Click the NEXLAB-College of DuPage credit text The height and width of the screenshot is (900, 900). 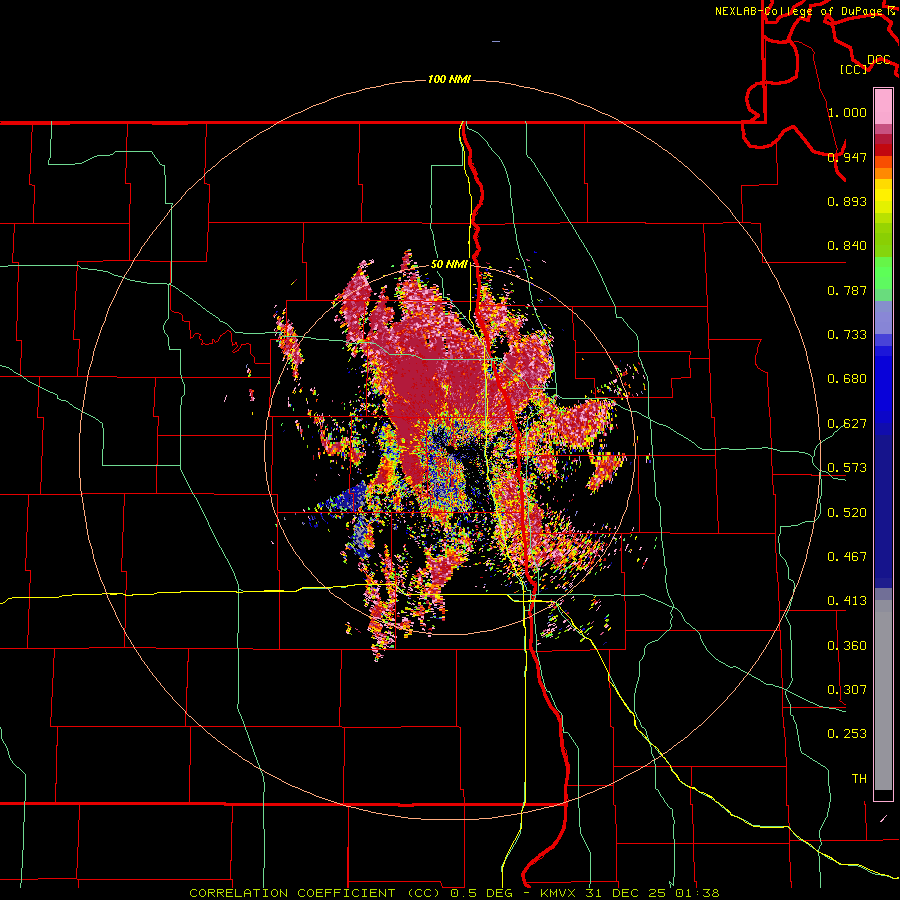click(x=801, y=11)
